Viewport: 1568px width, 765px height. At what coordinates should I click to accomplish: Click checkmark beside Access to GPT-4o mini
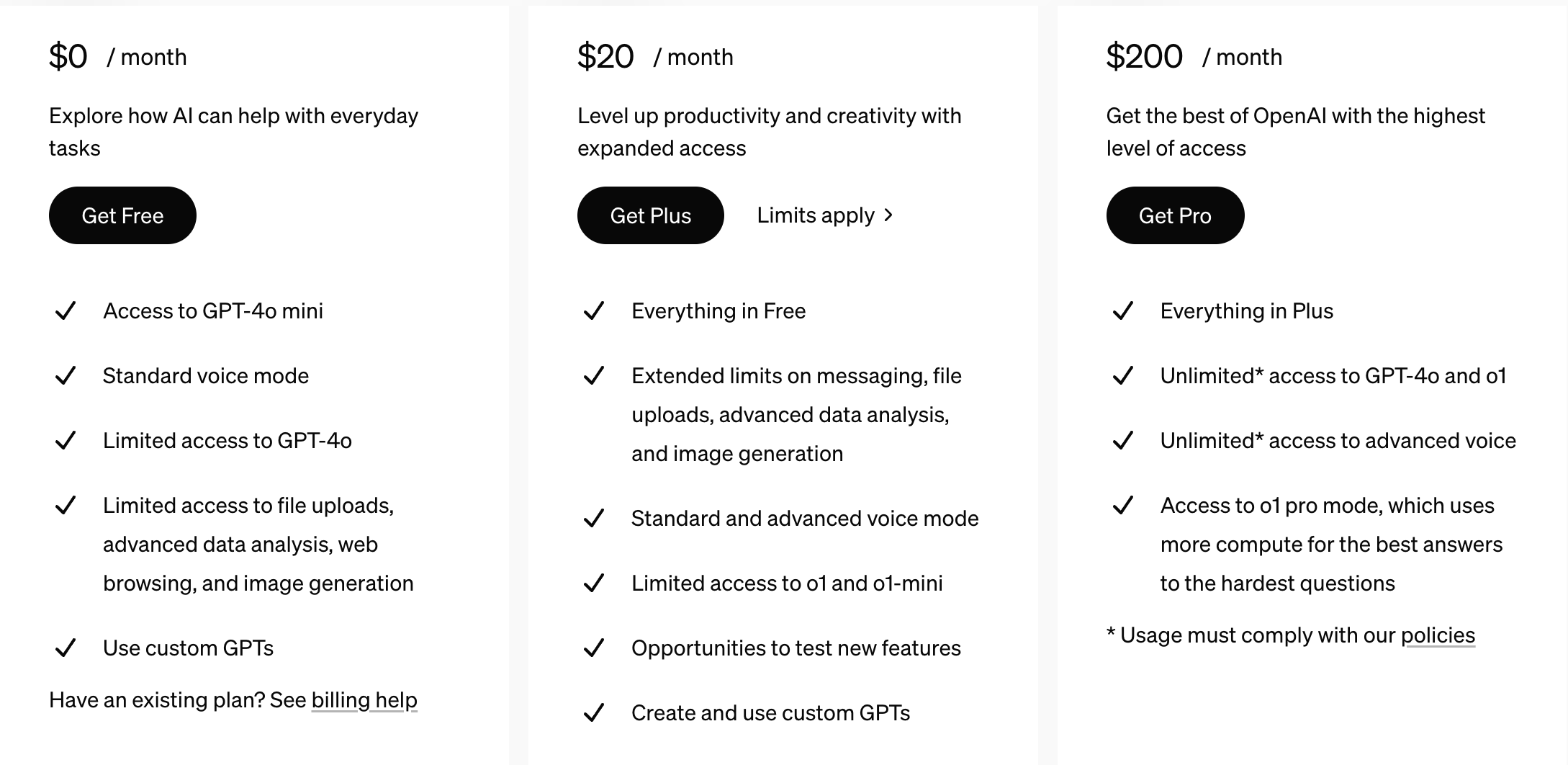pos(66,311)
